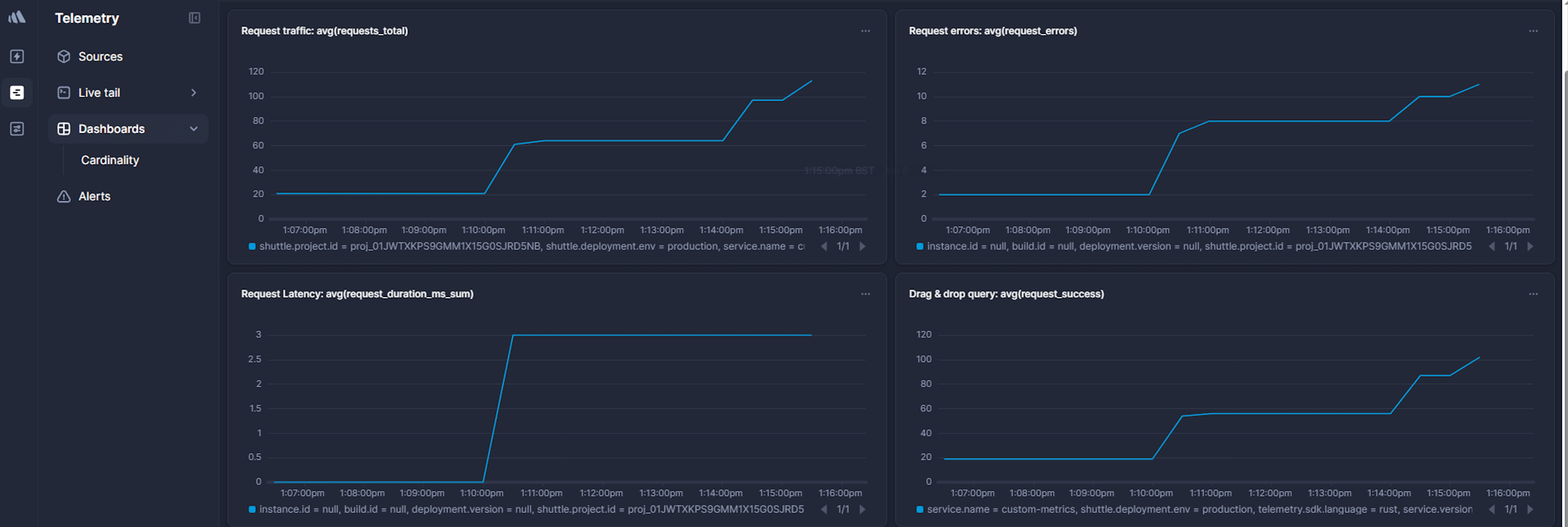The width and height of the screenshot is (1568, 527).
Task: Open Request errors chart options menu
Action: (x=1533, y=31)
